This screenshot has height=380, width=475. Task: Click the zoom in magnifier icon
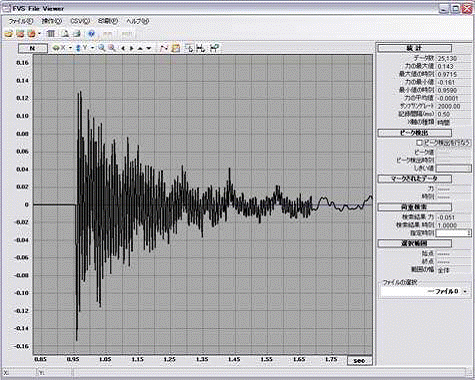click(x=101, y=48)
